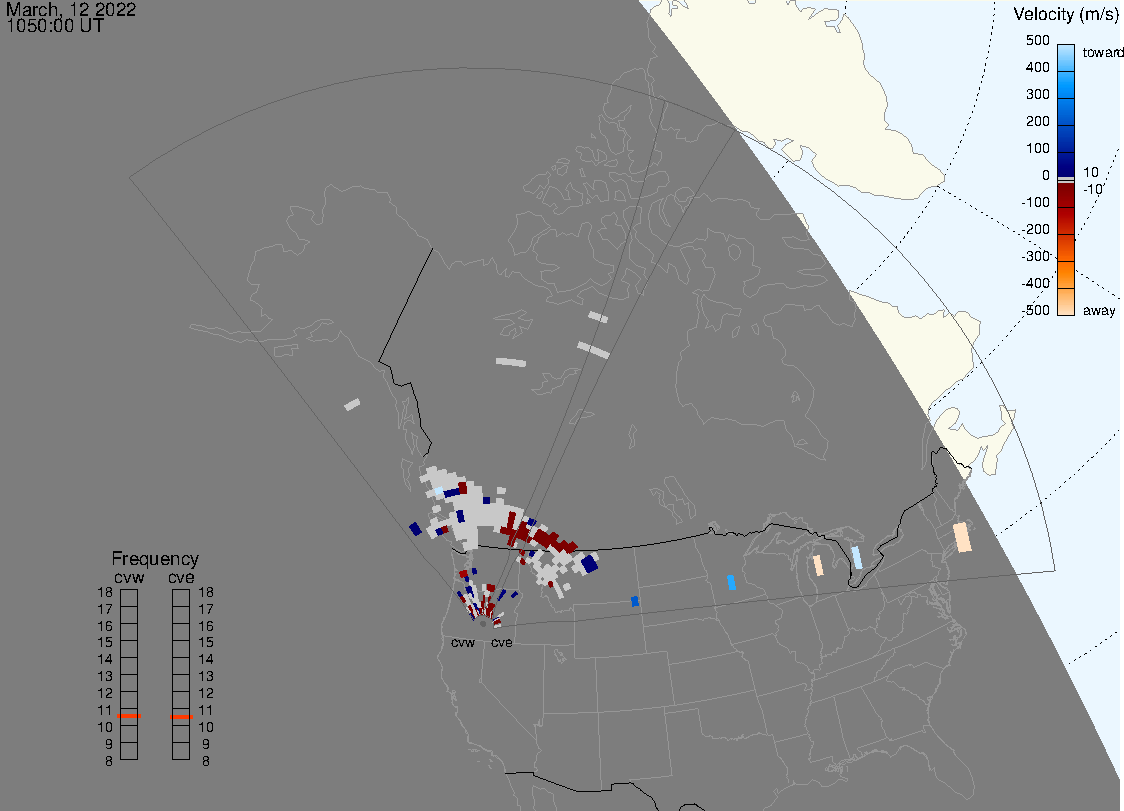This screenshot has height=811, width=1124.
Task: Click the light blue data cell near Lake Huron
Action: (x=857, y=557)
